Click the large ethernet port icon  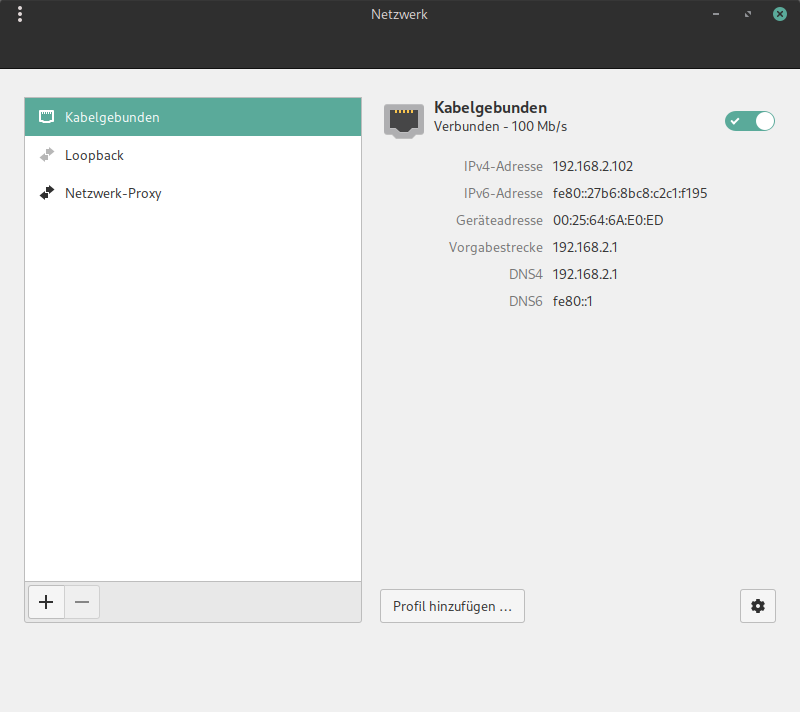coord(403,119)
